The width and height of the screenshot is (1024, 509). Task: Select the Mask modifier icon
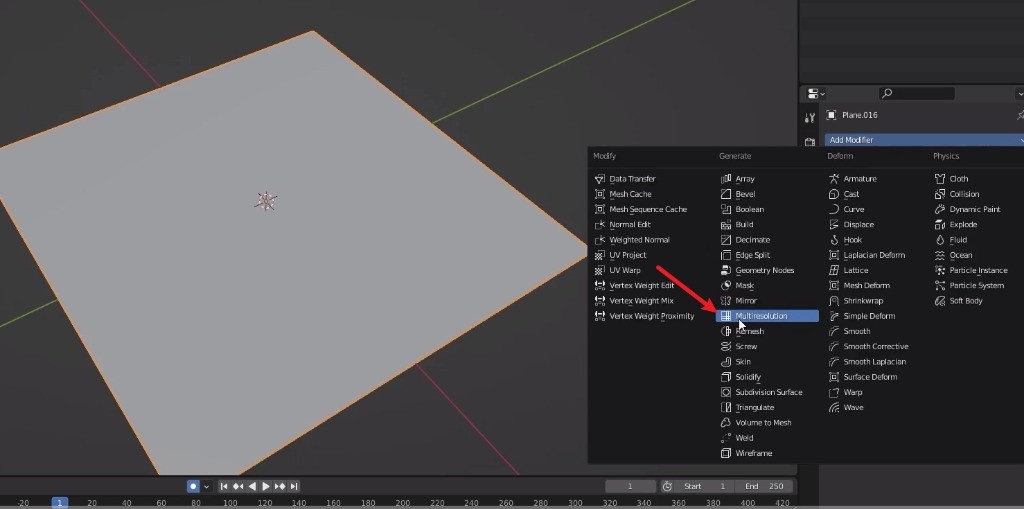pyautogui.click(x=726, y=286)
